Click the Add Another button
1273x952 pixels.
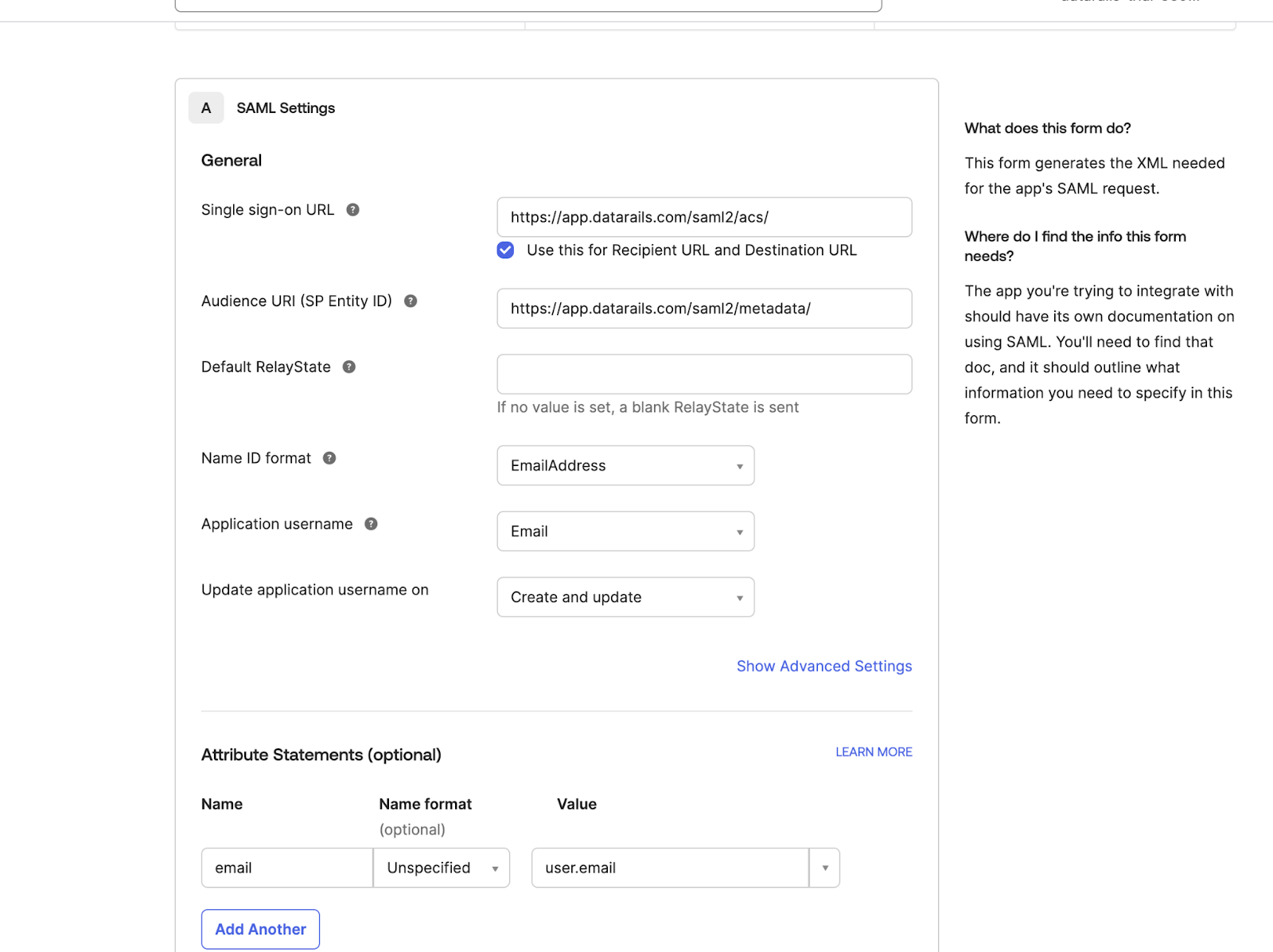(260, 929)
